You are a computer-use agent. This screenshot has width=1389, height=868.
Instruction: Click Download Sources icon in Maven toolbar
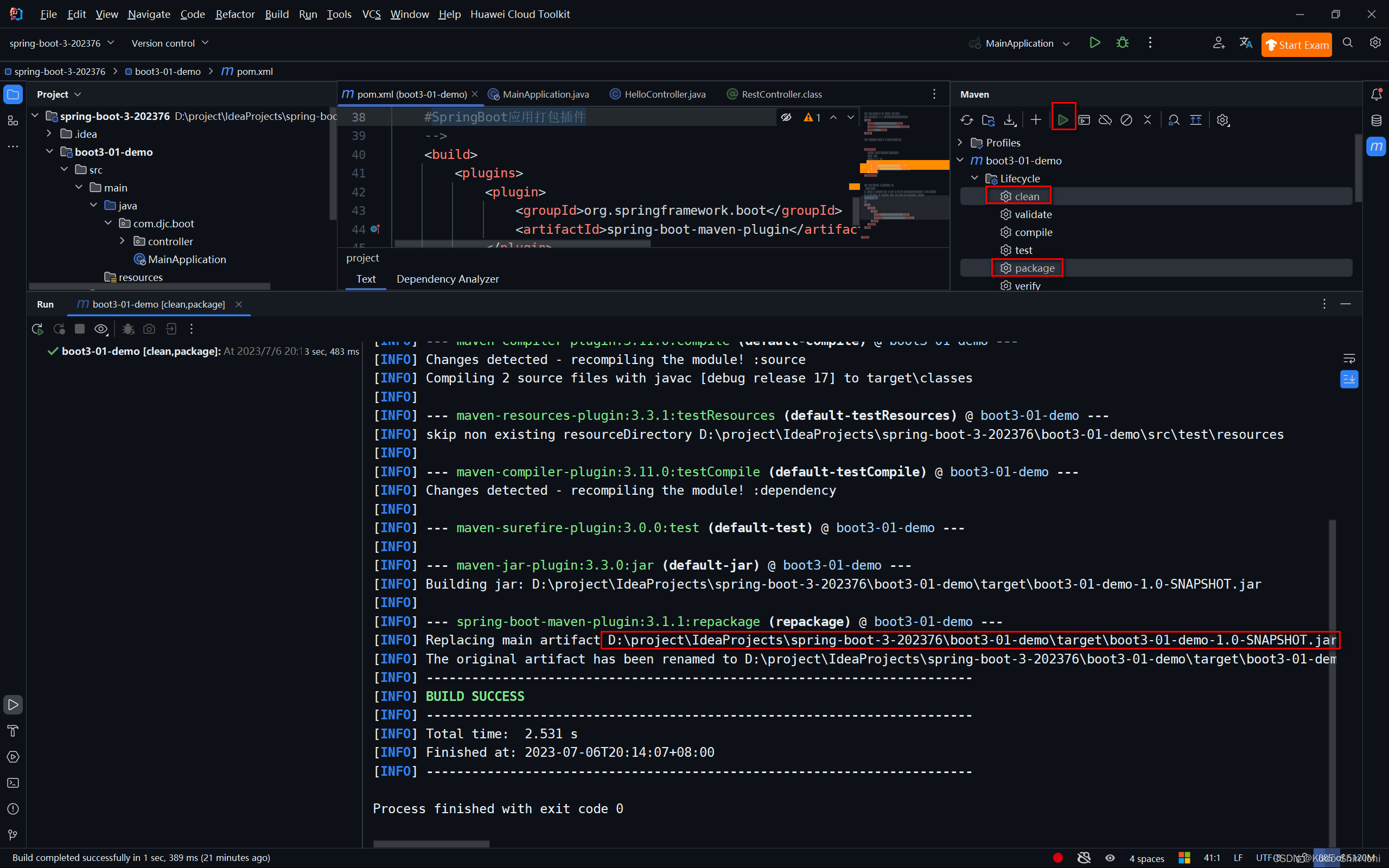coord(1010,120)
